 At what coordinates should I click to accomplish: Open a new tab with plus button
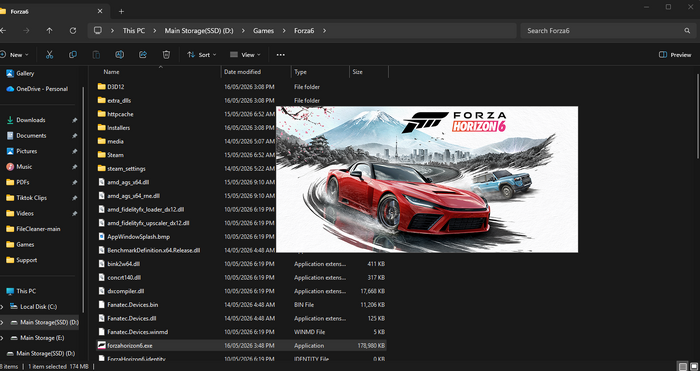coord(121,12)
